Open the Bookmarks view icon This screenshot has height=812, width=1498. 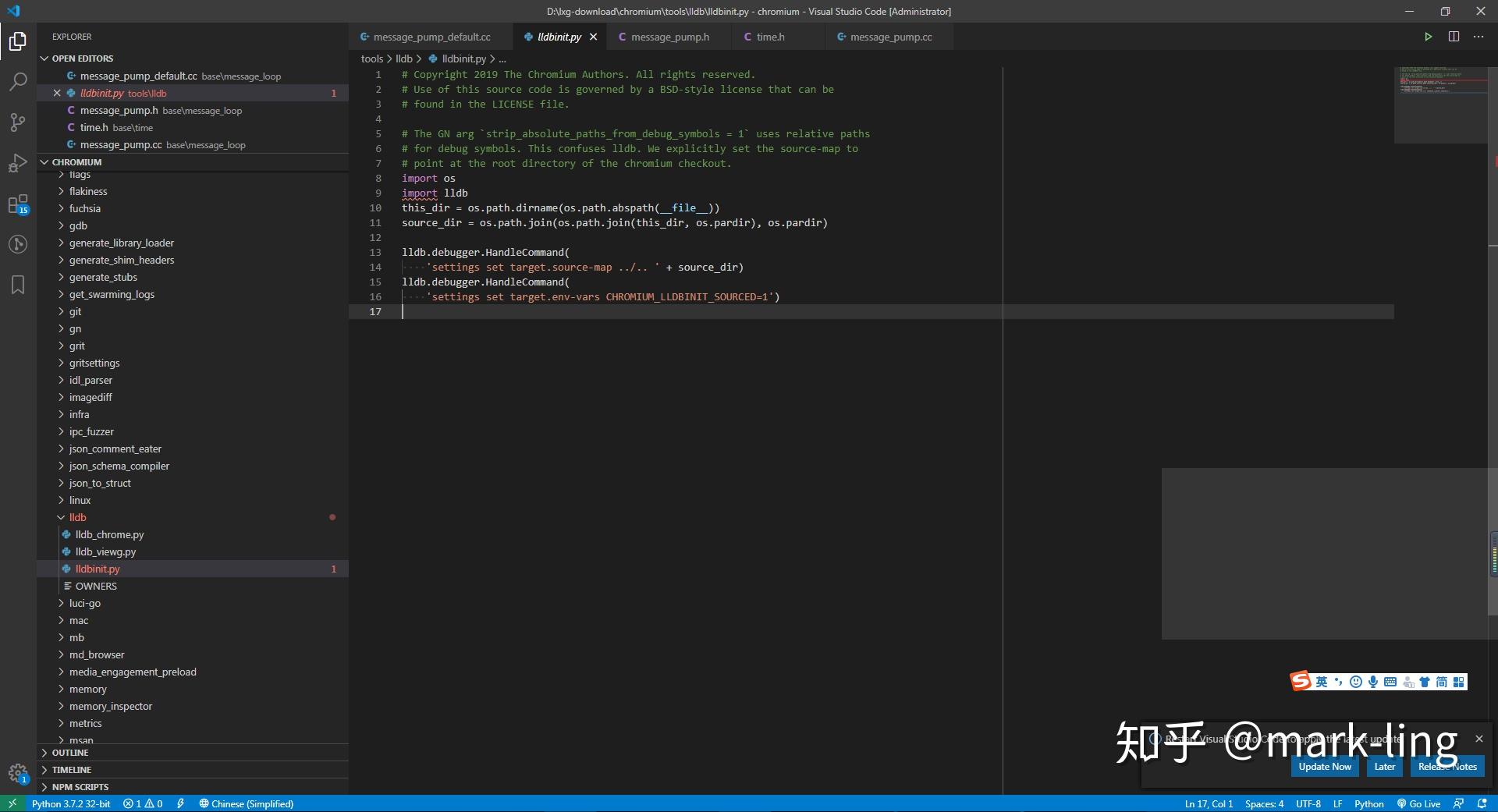click(17, 285)
